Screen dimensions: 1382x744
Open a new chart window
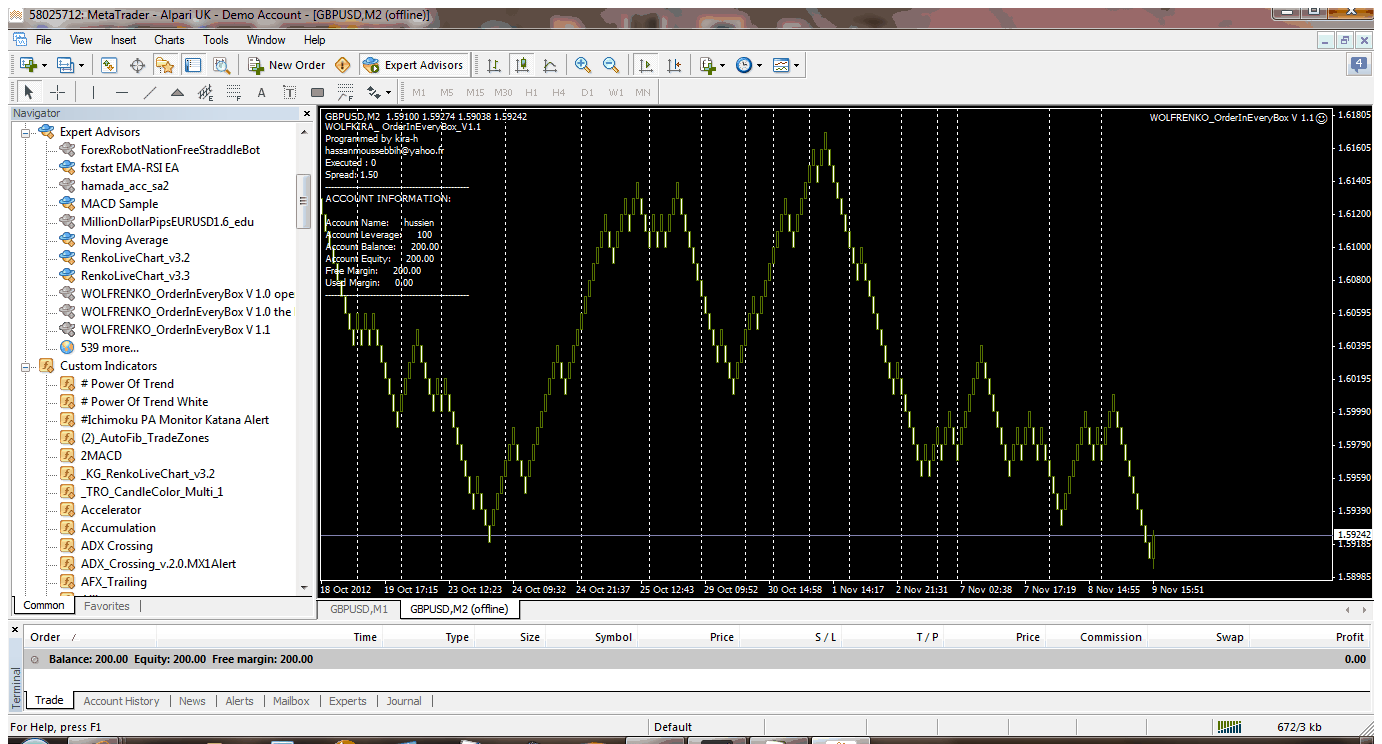click(x=27, y=65)
